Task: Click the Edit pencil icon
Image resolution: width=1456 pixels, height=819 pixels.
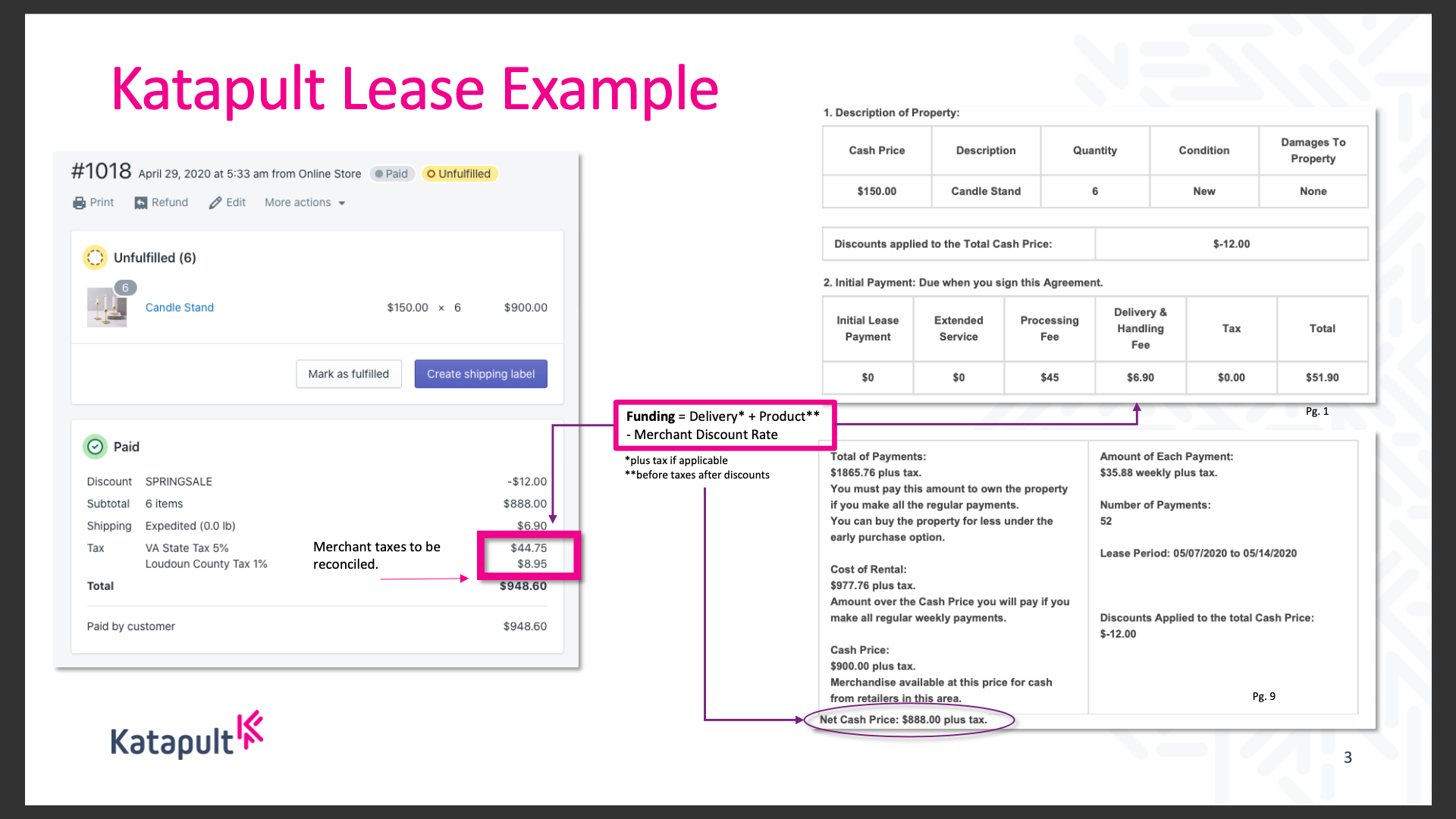Action: pos(215,203)
